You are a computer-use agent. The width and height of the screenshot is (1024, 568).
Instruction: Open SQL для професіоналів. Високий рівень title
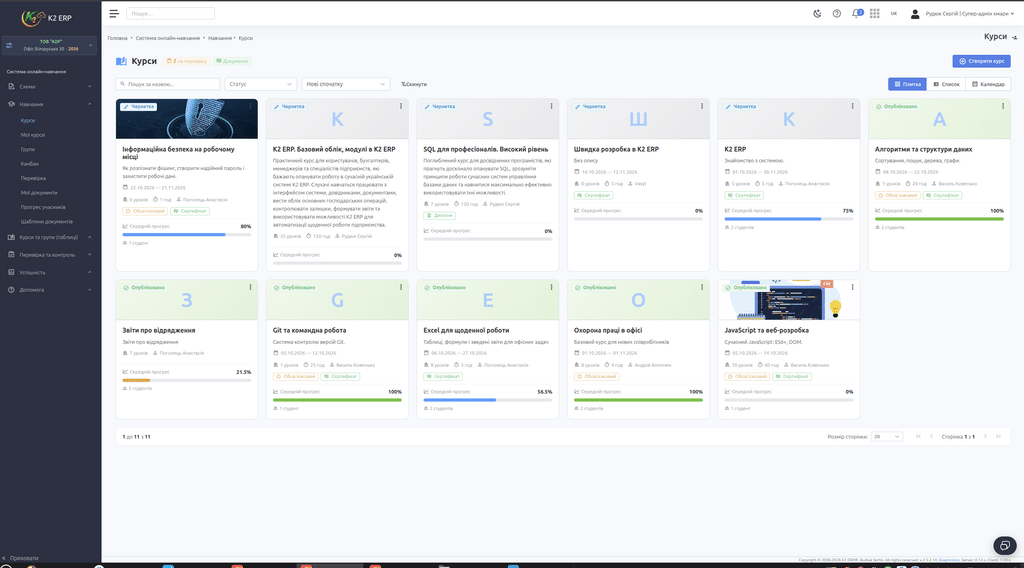pos(486,149)
